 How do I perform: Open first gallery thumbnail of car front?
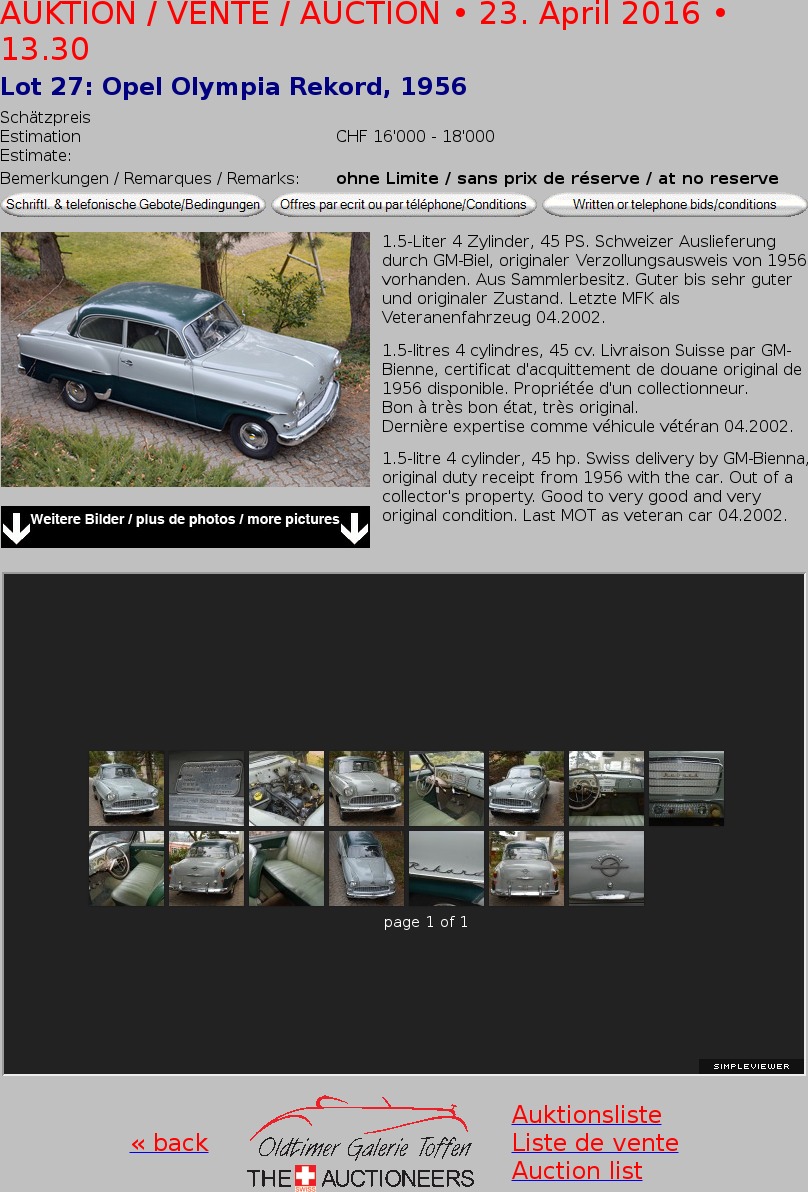(126, 788)
